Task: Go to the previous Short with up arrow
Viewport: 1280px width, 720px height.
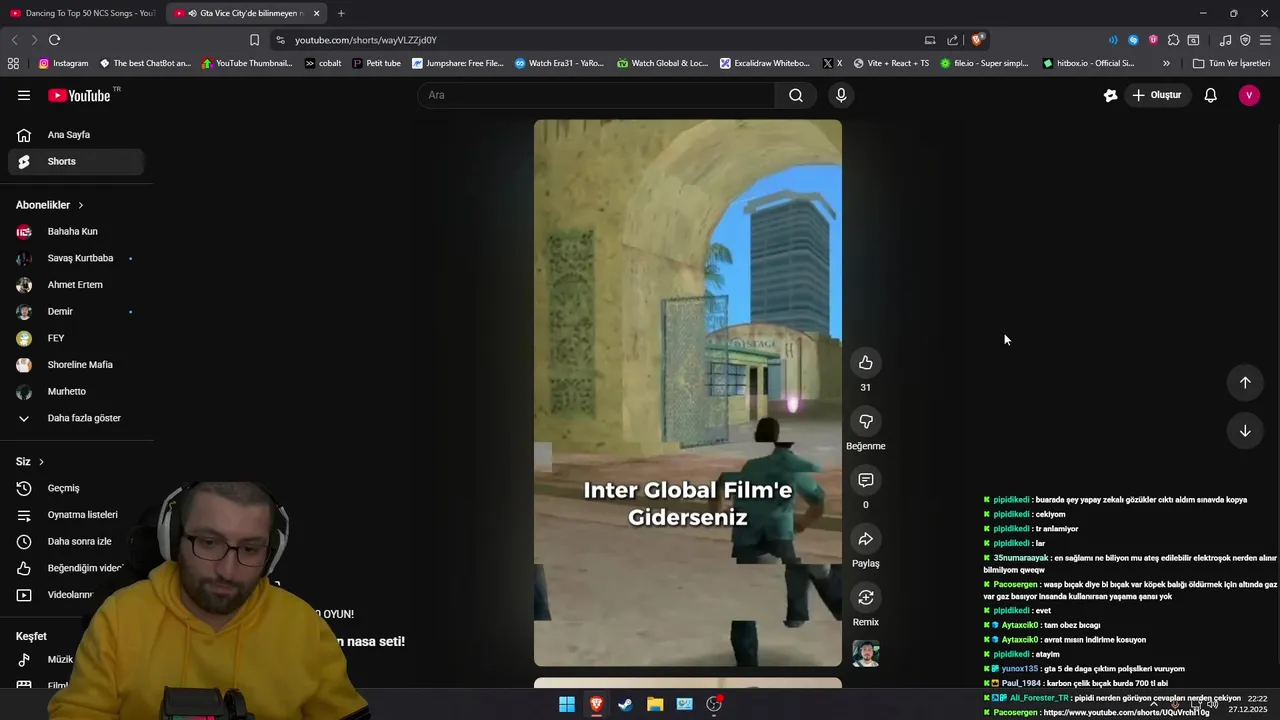Action: click(x=1245, y=382)
